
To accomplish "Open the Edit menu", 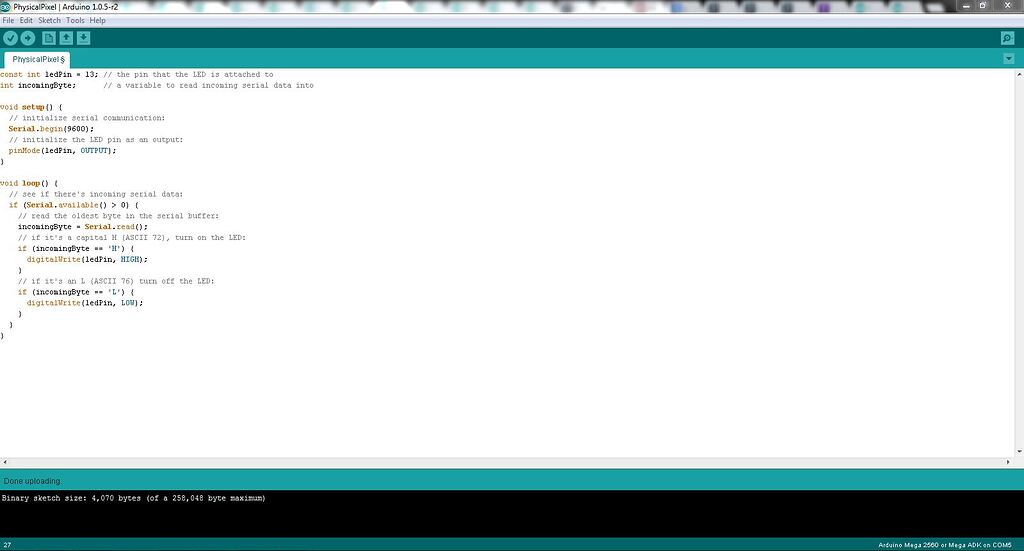I will pyautogui.click(x=26, y=20).
